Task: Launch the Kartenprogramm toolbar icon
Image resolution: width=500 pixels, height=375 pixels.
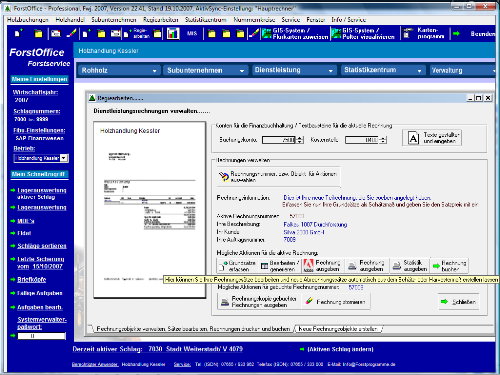Action: pyautogui.click(x=424, y=33)
